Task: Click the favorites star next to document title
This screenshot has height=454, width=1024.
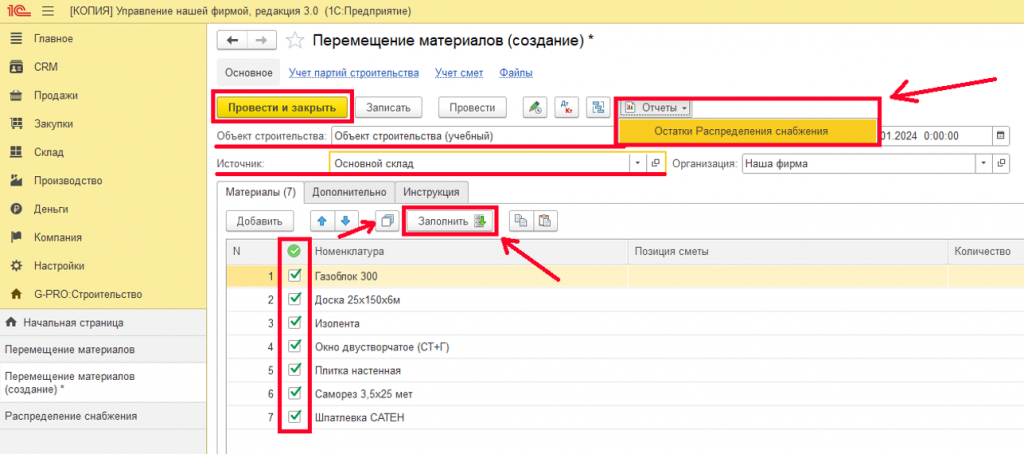Action: pyautogui.click(x=295, y=40)
